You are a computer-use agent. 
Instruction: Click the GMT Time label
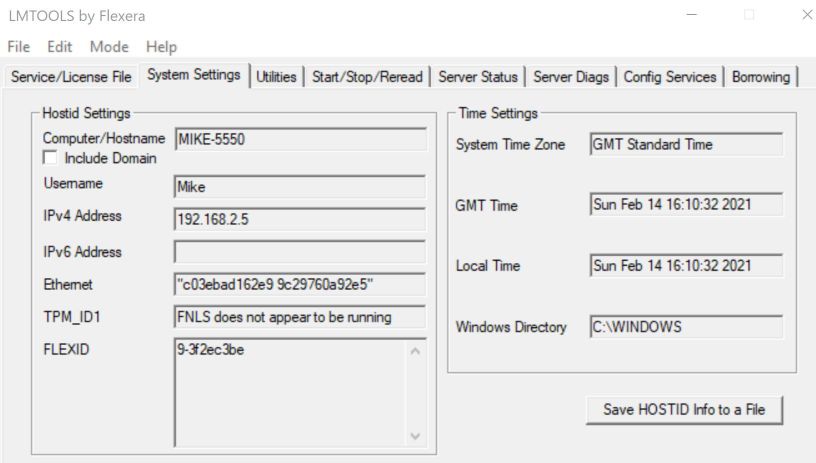[486, 205]
